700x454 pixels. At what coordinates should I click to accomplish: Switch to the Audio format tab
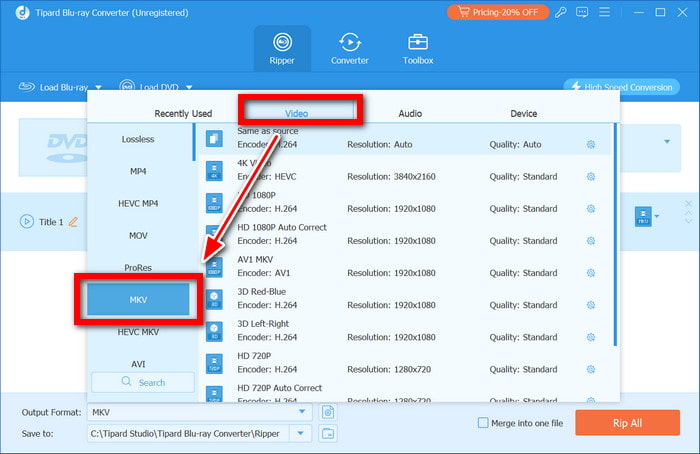tap(410, 114)
